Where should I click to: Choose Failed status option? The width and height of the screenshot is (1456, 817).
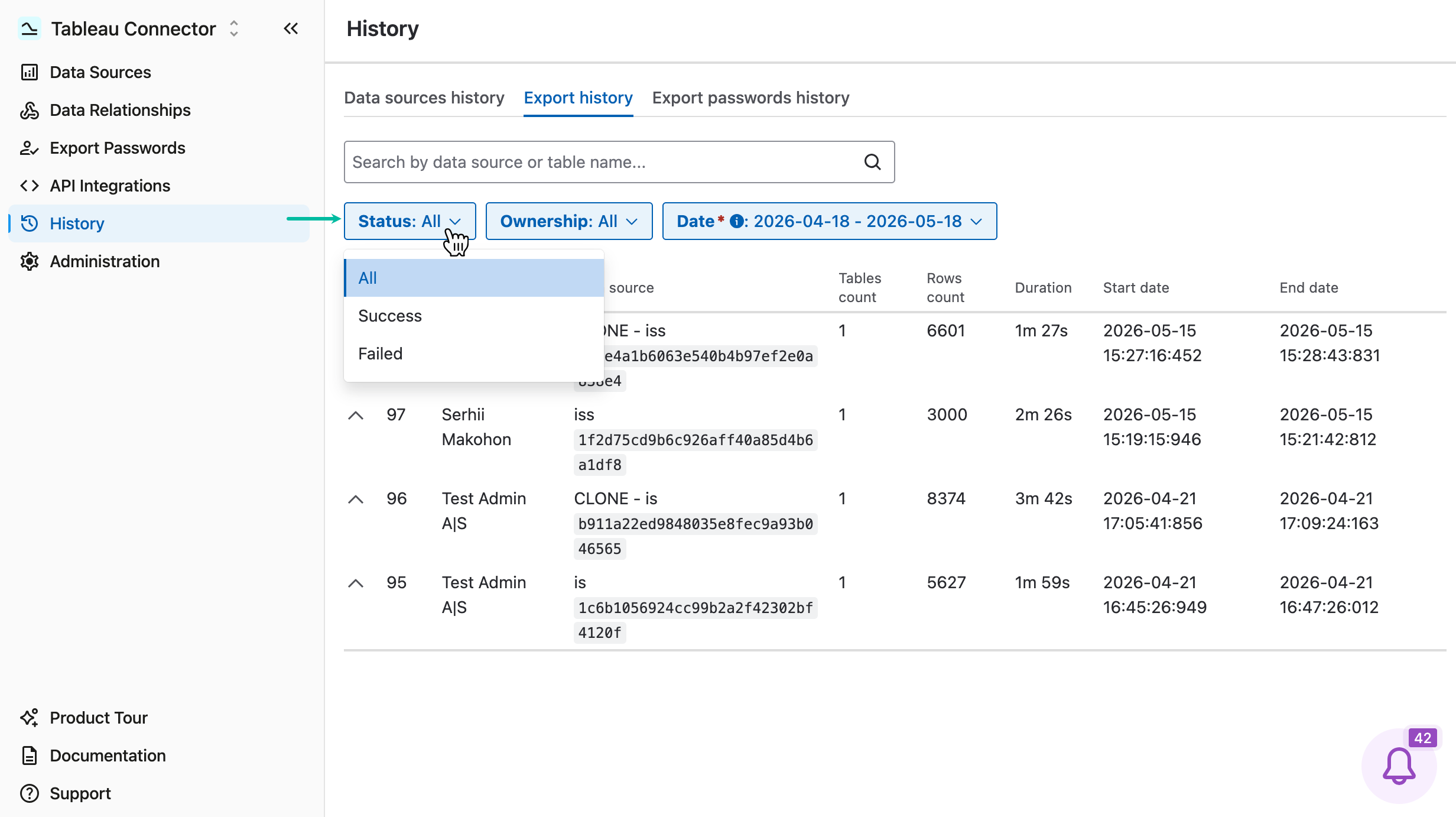coord(474,354)
